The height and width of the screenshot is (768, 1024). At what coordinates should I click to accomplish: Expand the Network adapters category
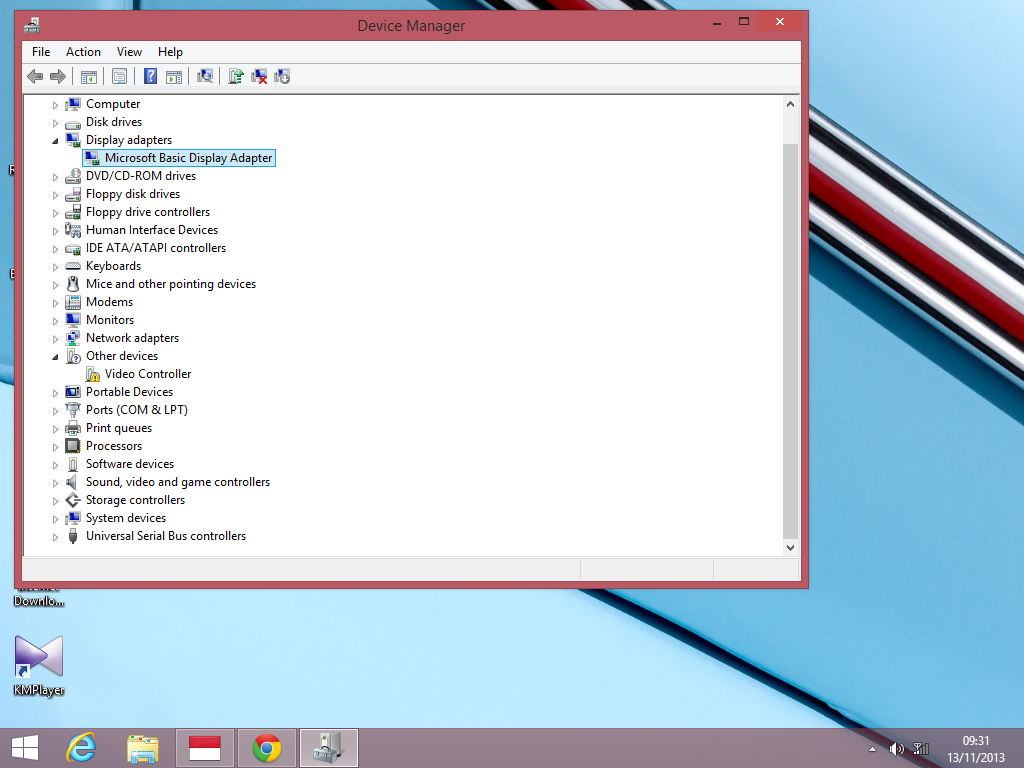[x=56, y=338]
